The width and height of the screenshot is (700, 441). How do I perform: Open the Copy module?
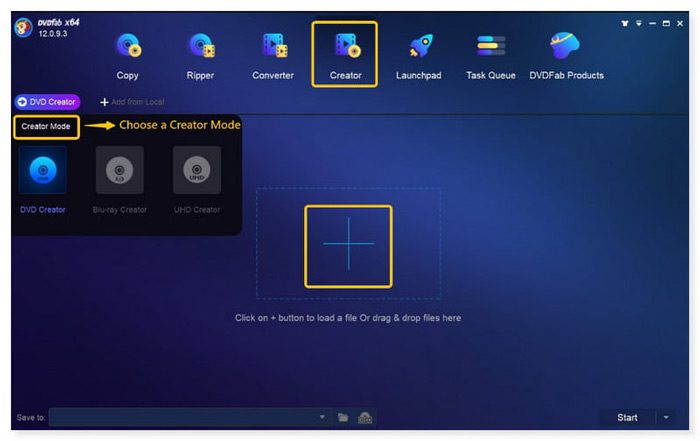click(x=128, y=55)
